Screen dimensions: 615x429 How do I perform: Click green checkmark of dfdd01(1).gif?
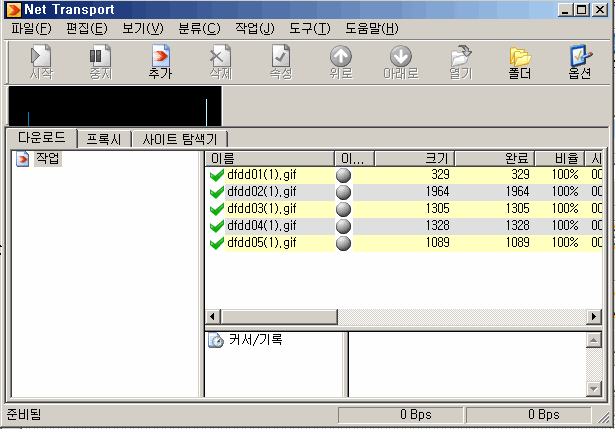(x=217, y=175)
